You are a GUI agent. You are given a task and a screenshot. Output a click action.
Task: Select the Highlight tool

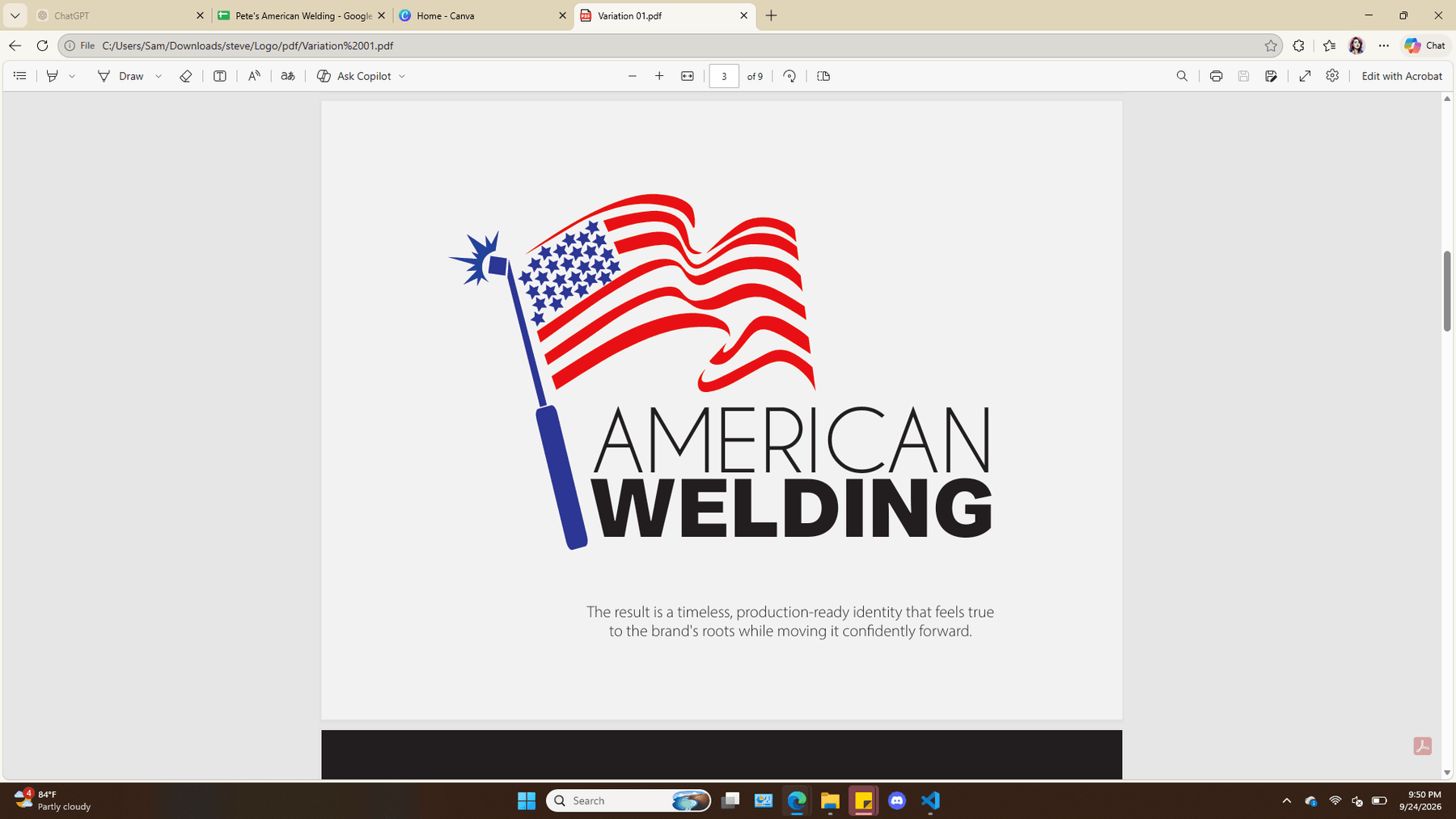point(53,76)
